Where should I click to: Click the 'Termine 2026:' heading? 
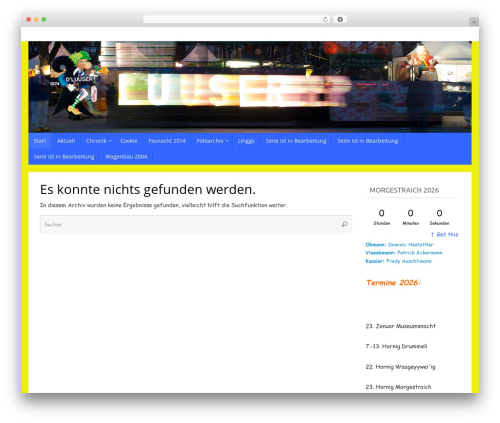pos(393,283)
